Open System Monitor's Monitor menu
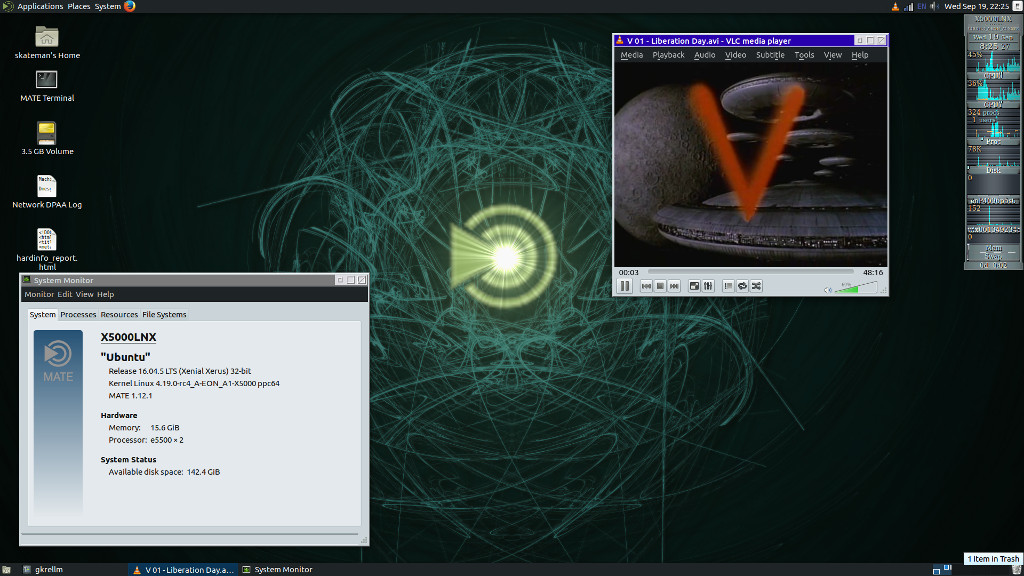This screenshot has width=1024, height=576. coord(39,295)
